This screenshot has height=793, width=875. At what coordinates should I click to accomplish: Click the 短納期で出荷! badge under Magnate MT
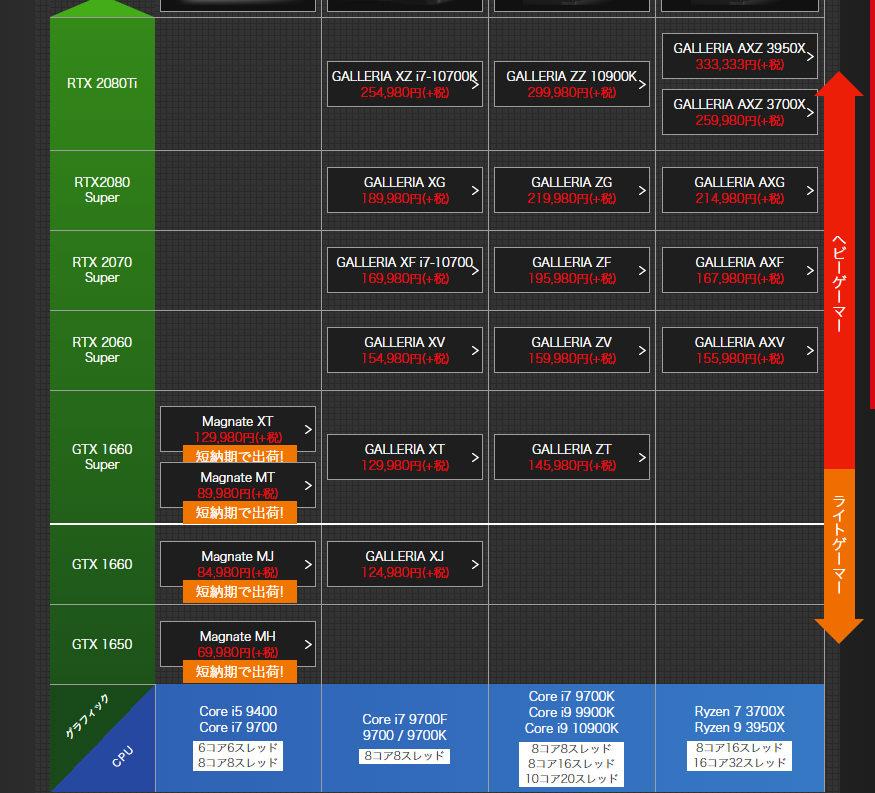[x=240, y=513]
